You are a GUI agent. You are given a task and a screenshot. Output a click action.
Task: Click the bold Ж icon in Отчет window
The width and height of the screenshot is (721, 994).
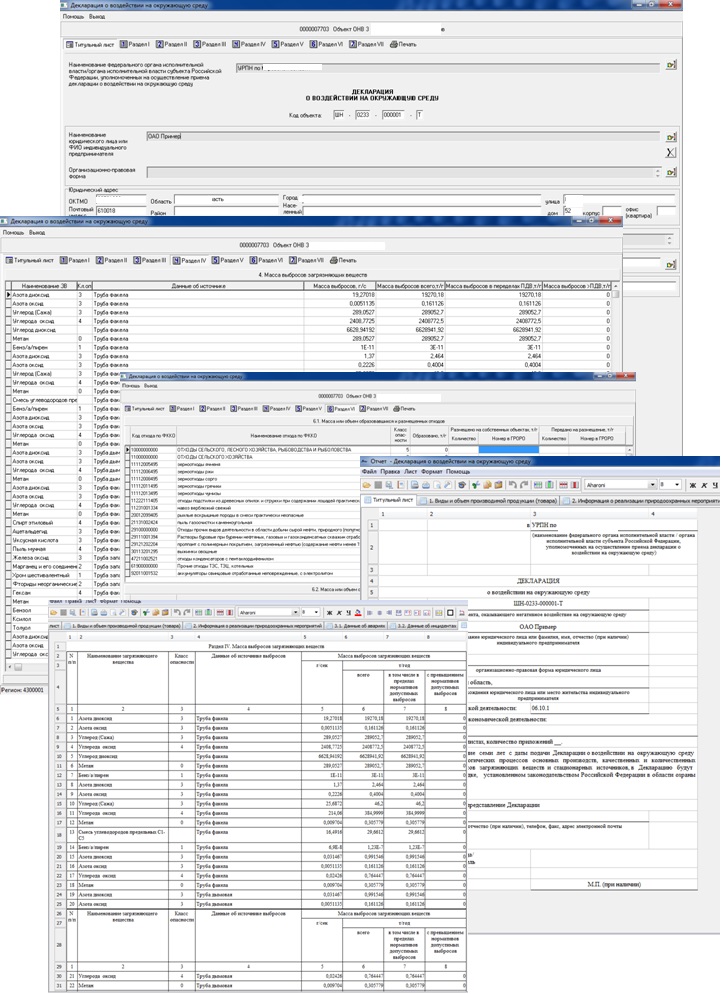click(x=690, y=484)
